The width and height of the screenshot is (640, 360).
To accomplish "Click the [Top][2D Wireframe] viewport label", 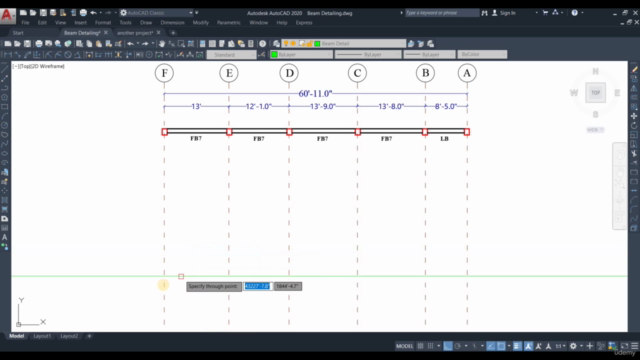I will pyautogui.click(x=39, y=66).
